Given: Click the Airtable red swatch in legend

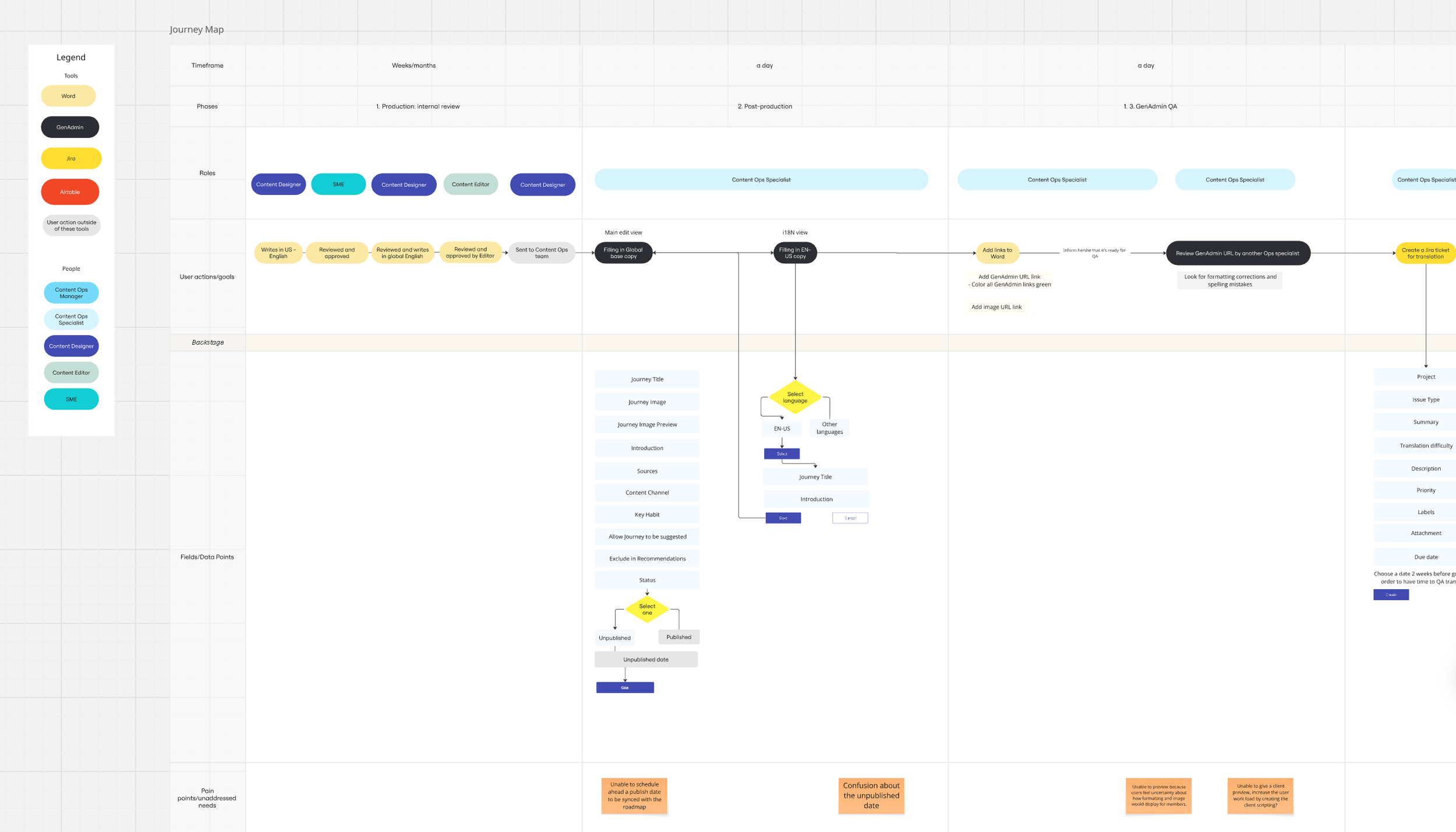Looking at the screenshot, I should (x=70, y=192).
